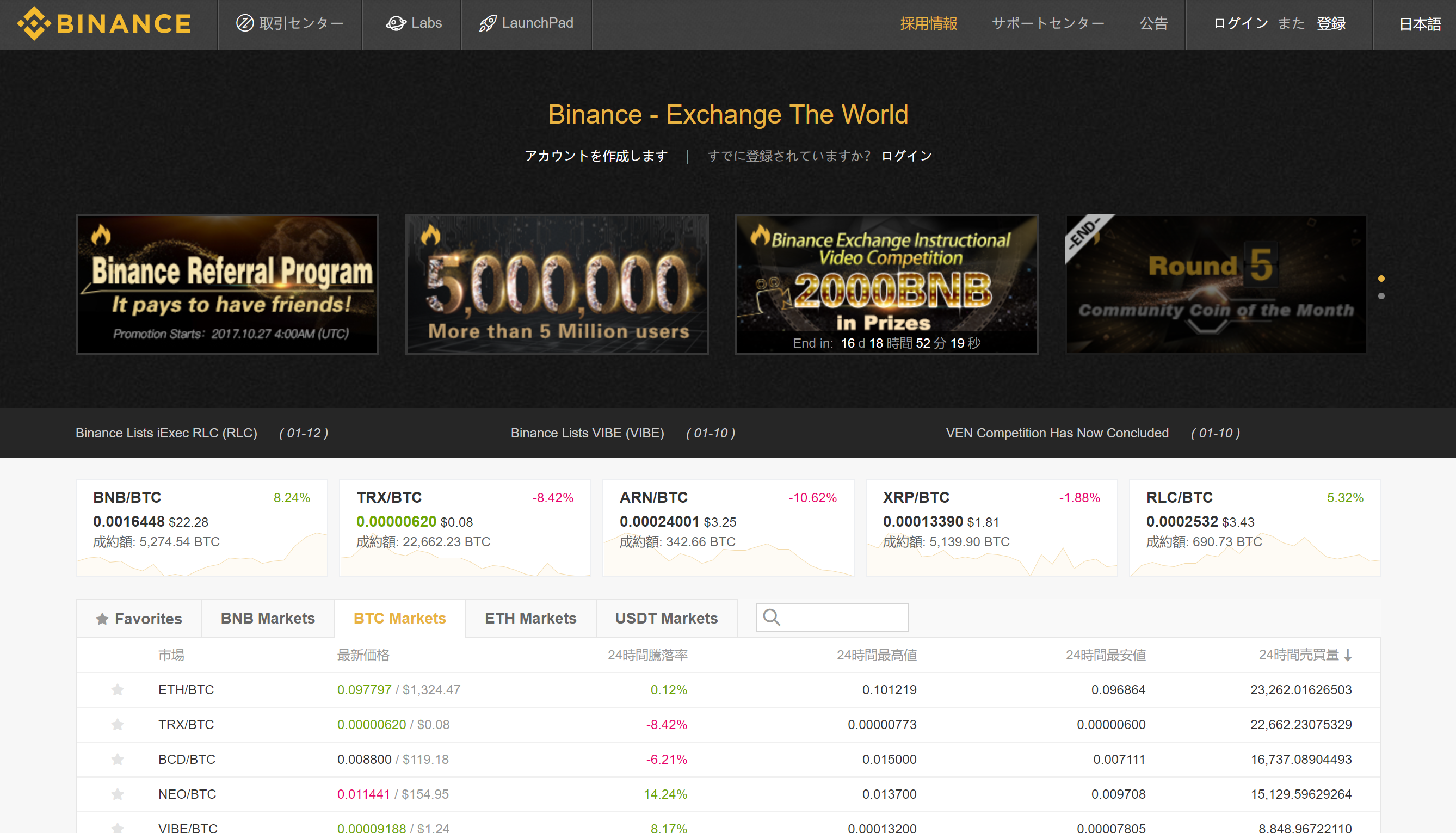Click BCD/BTC volume 16,737.08904493

click(x=1301, y=760)
